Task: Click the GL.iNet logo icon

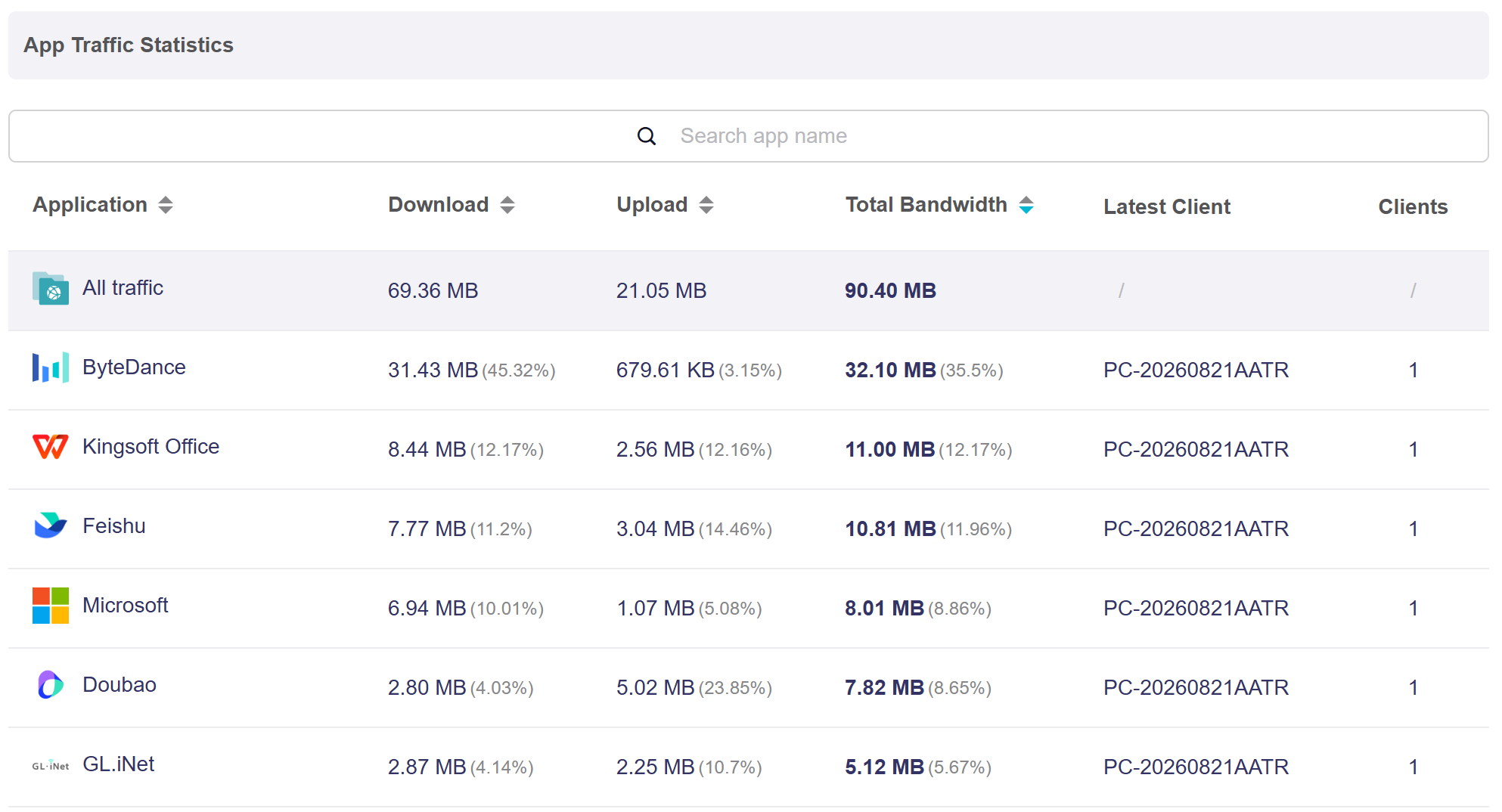Action: coord(51,766)
